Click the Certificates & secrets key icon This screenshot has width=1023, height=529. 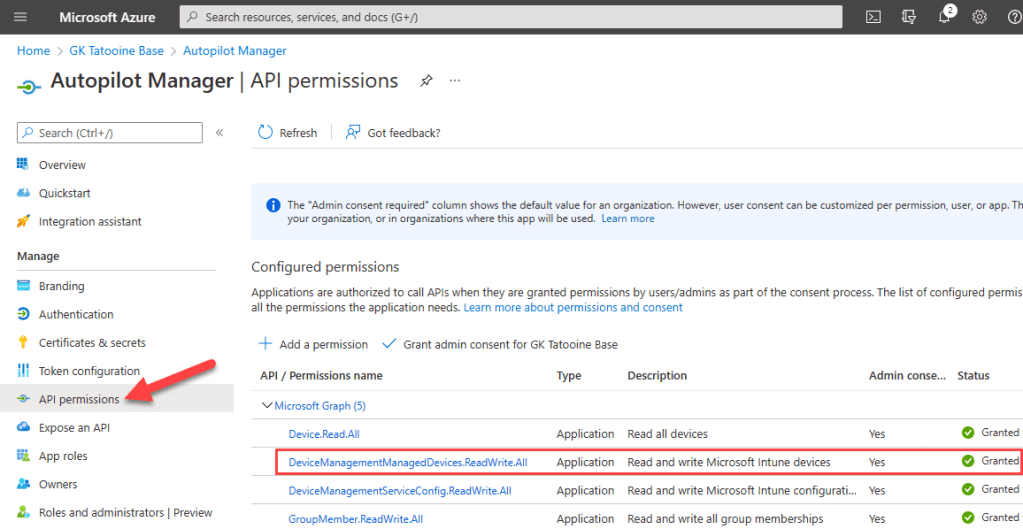pyautogui.click(x=23, y=342)
